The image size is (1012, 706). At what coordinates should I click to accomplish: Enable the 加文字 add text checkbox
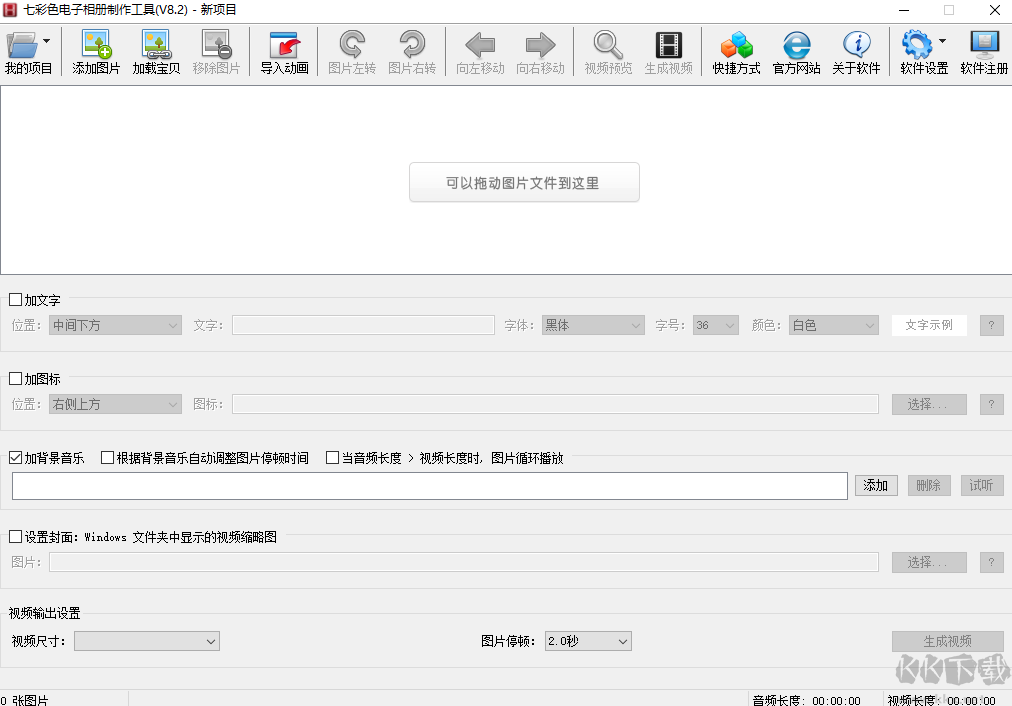15,299
